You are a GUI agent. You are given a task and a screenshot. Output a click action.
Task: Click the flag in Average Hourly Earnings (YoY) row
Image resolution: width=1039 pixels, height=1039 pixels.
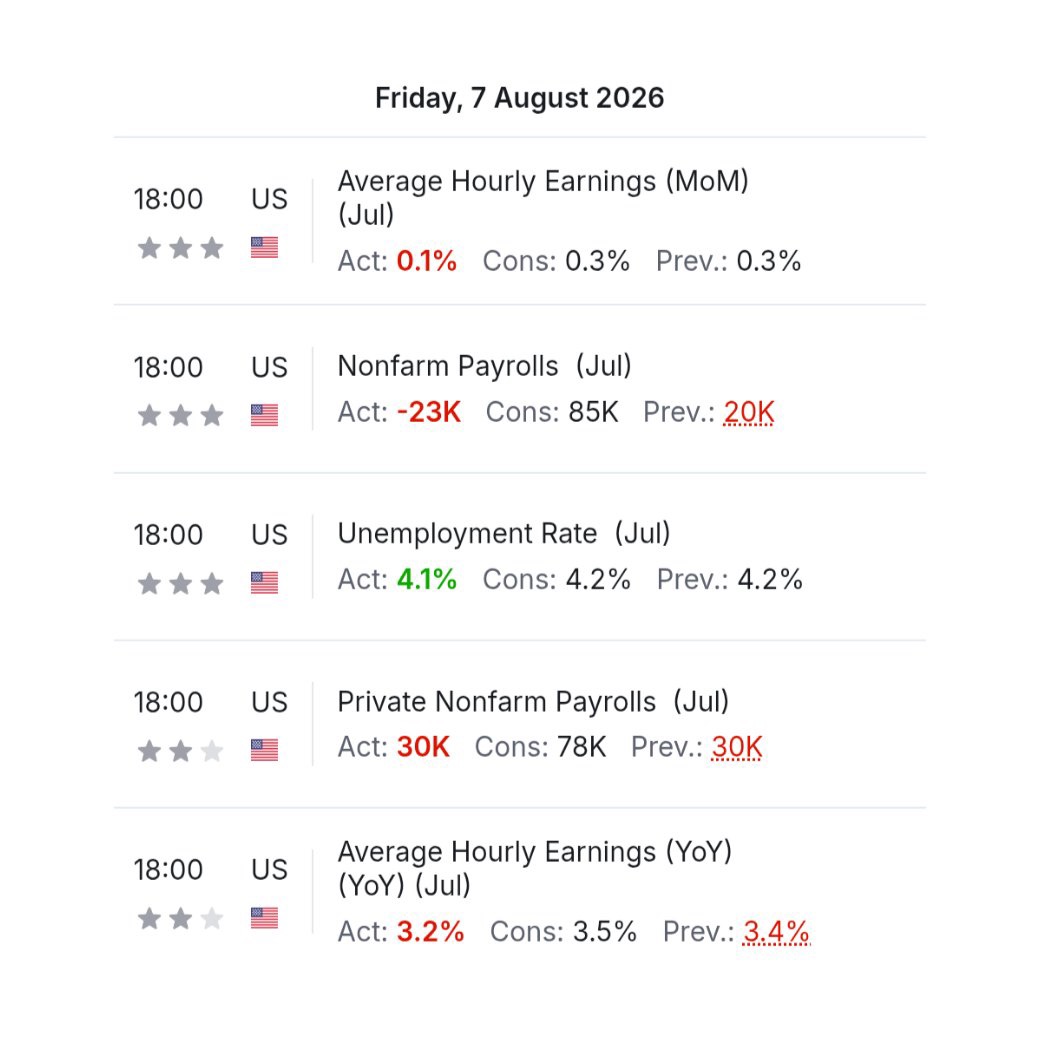(x=264, y=918)
